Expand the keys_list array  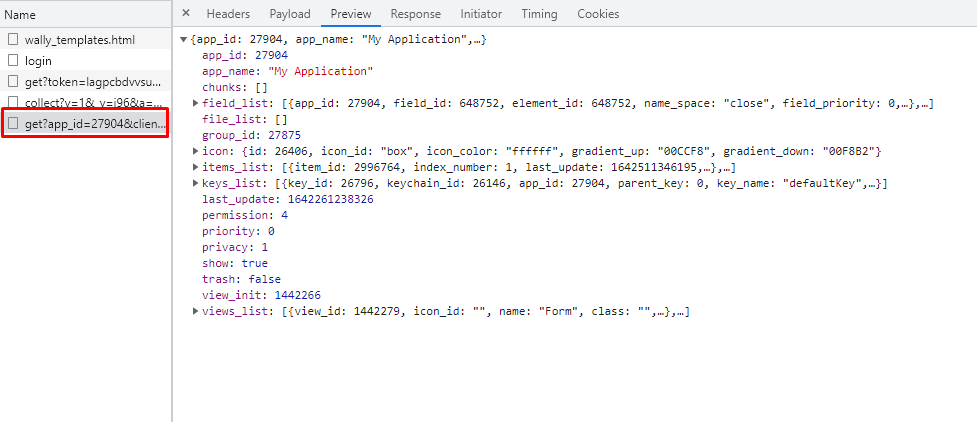(x=195, y=183)
